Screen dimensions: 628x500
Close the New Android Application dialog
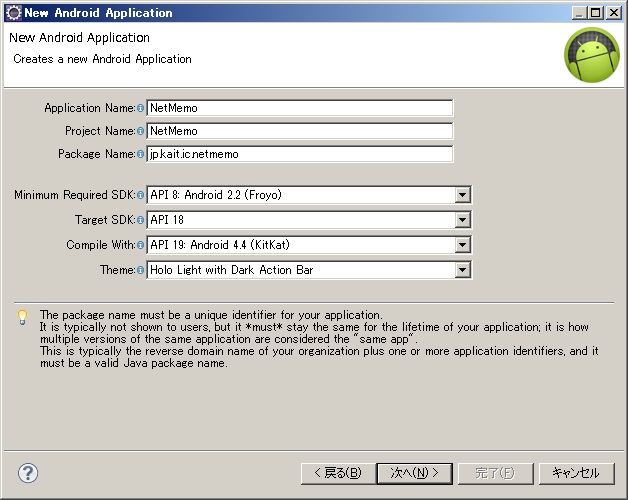pos(614,13)
